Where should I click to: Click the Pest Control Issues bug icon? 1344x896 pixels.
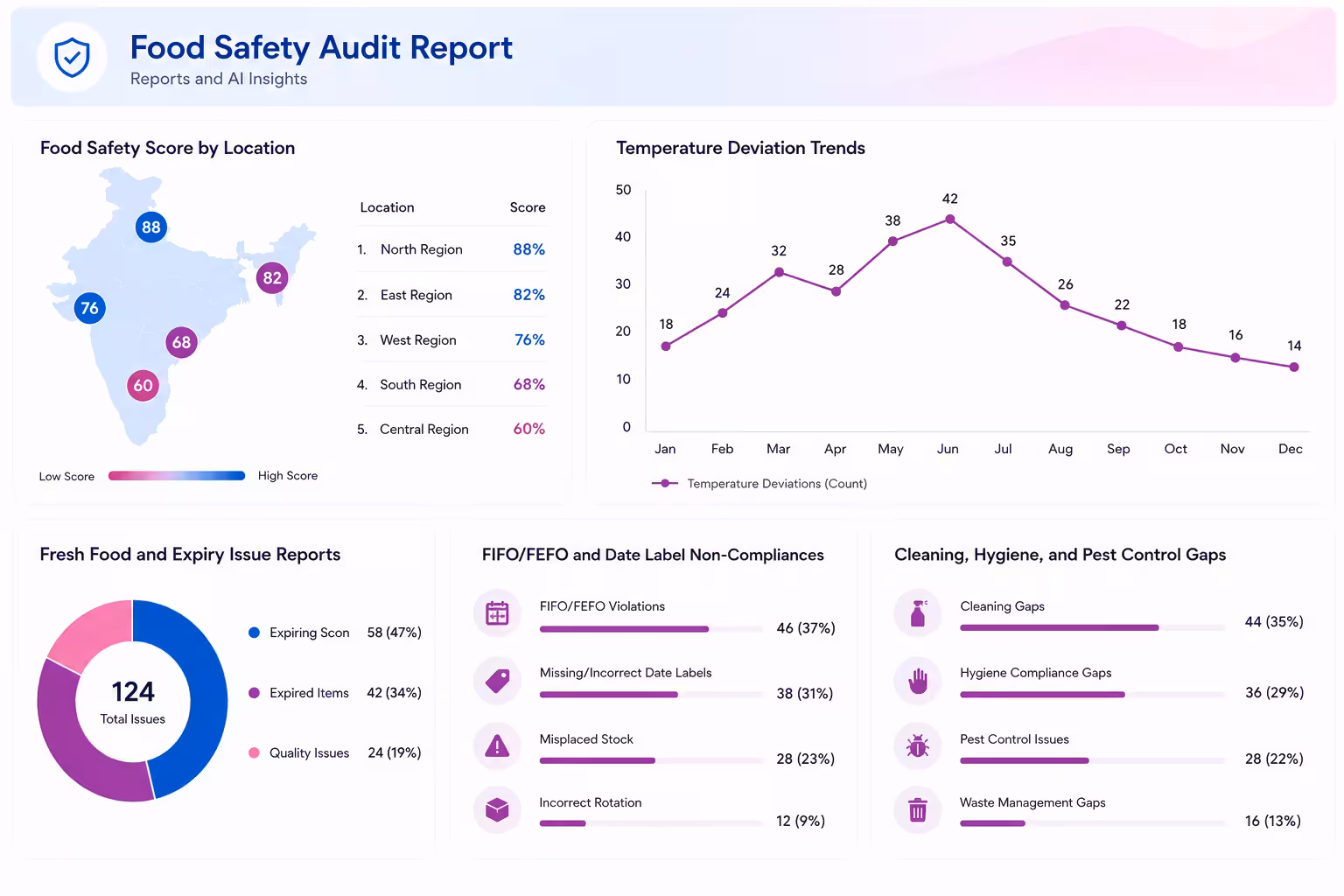coord(918,745)
